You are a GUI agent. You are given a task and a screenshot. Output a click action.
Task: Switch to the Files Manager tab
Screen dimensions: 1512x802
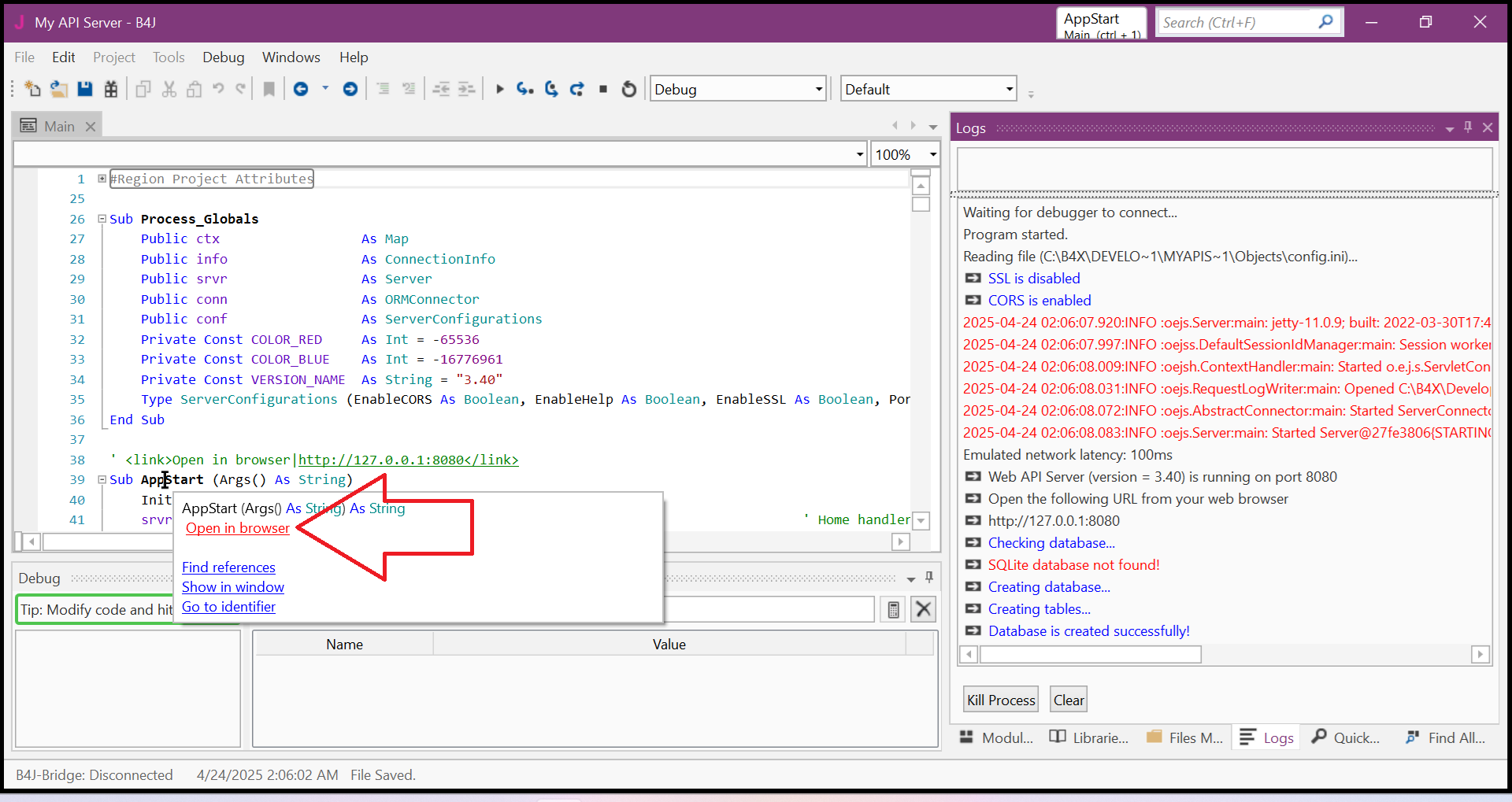pyautogui.click(x=1184, y=737)
